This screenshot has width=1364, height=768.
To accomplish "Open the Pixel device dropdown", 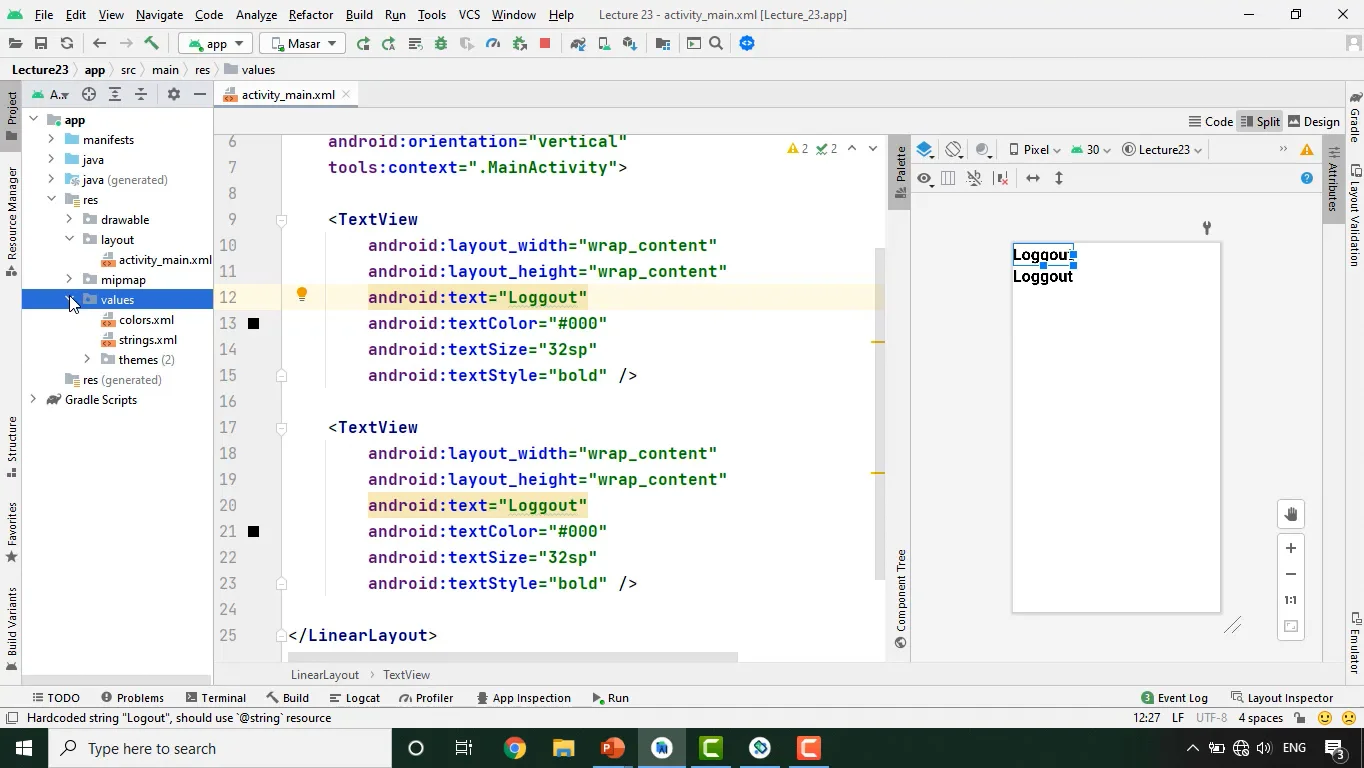I will coord(1034,150).
